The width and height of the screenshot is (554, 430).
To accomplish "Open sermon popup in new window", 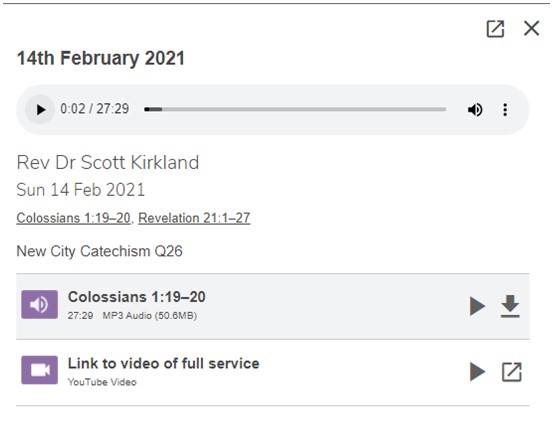I will (495, 29).
